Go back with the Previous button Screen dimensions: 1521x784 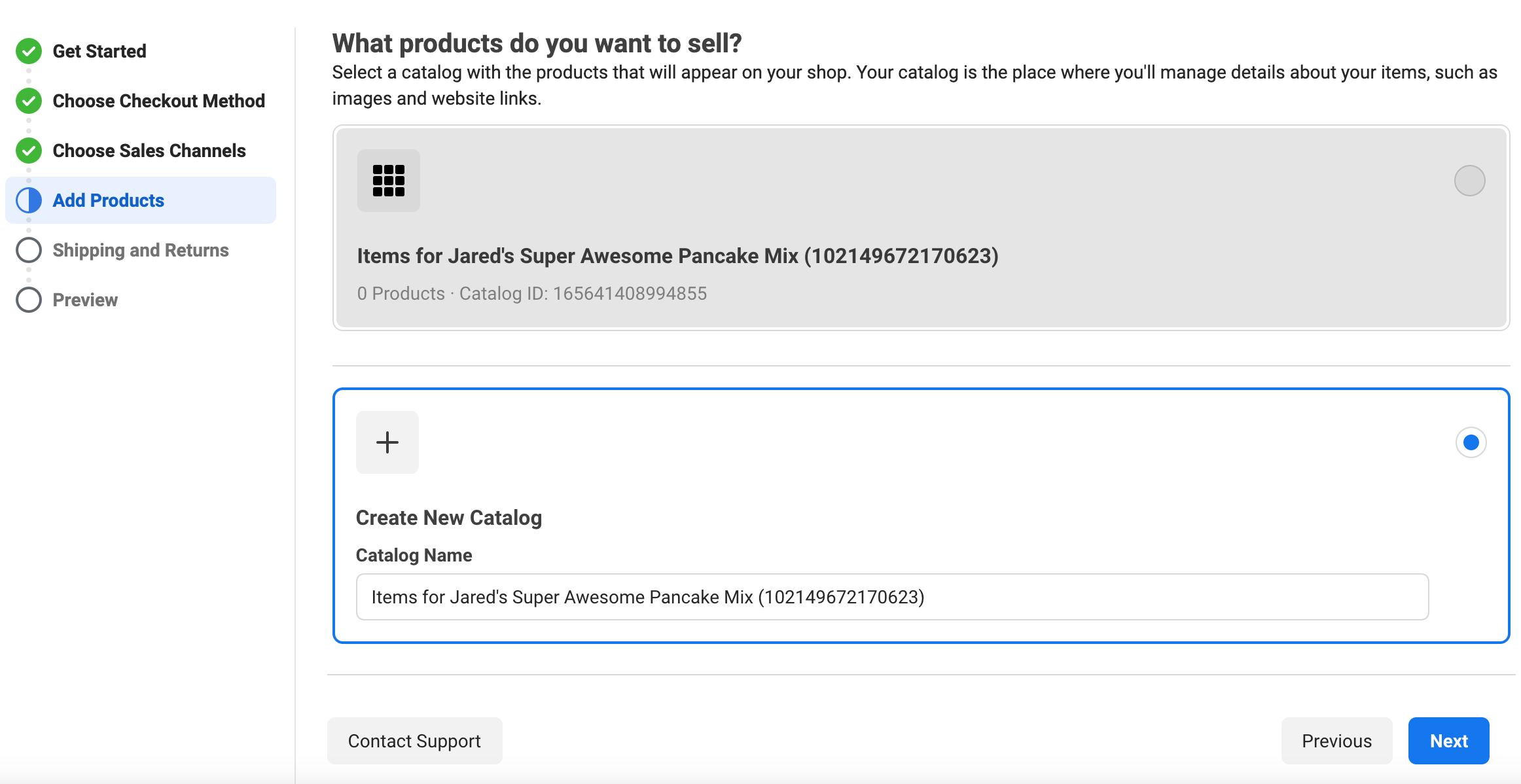pyautogui.click(x=1336, y=741)
